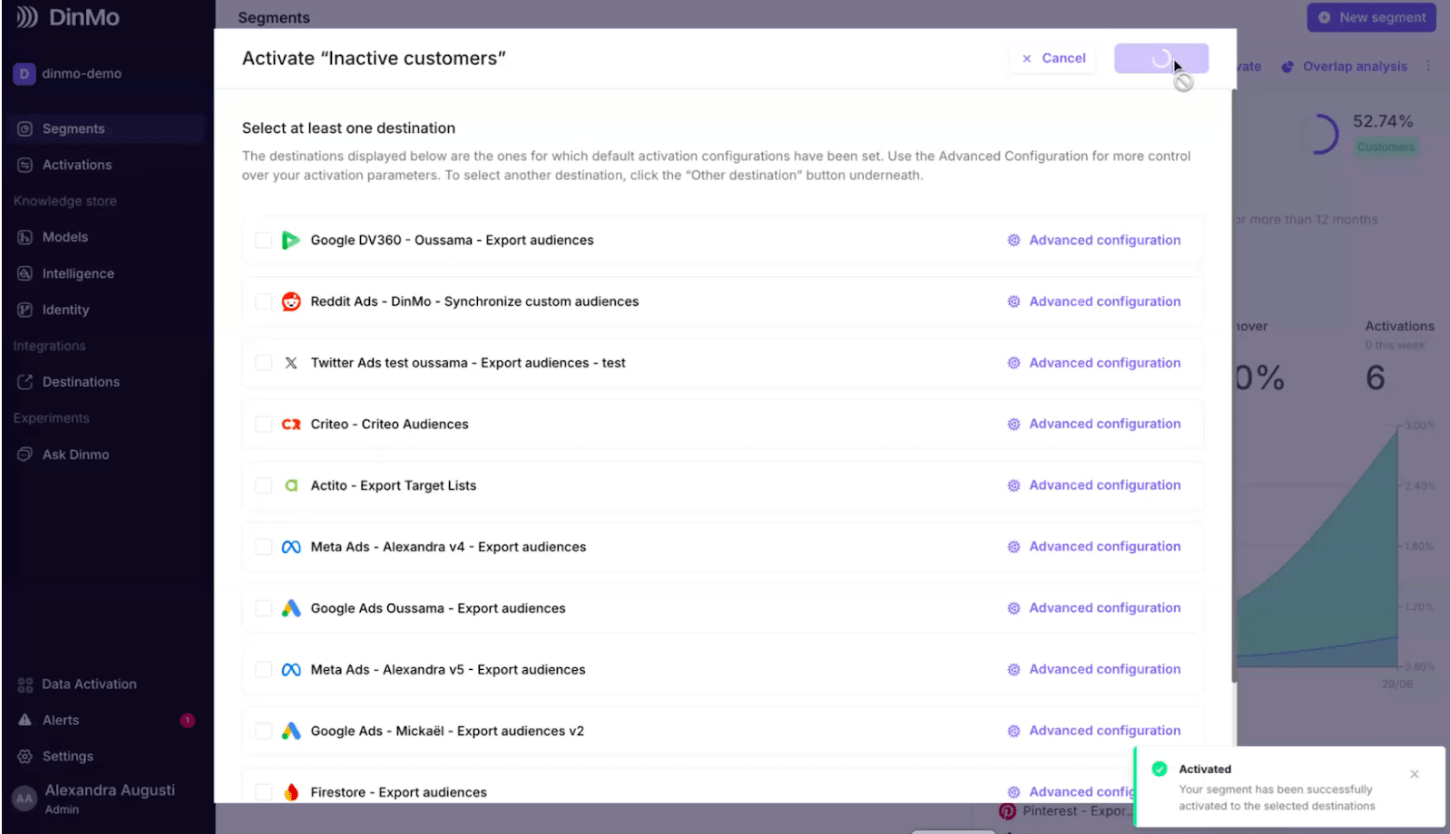The width and height of the screenshot is (1450, 834).
Task: Click the Segments sidebar icon
Action: coord(25,129)
